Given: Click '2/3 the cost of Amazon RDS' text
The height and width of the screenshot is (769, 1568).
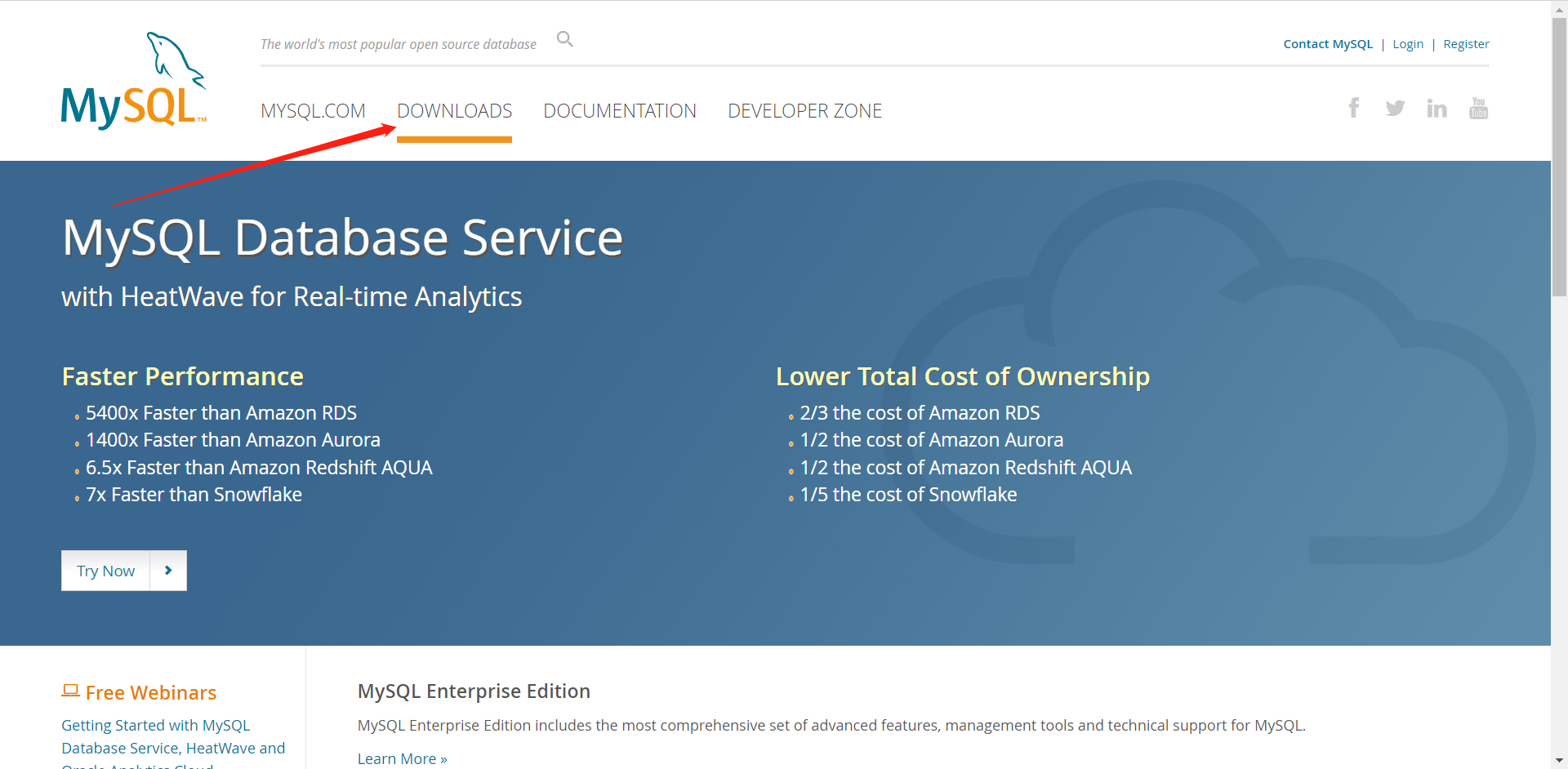Looking at the screenshot, I should [x=920, y=413].
